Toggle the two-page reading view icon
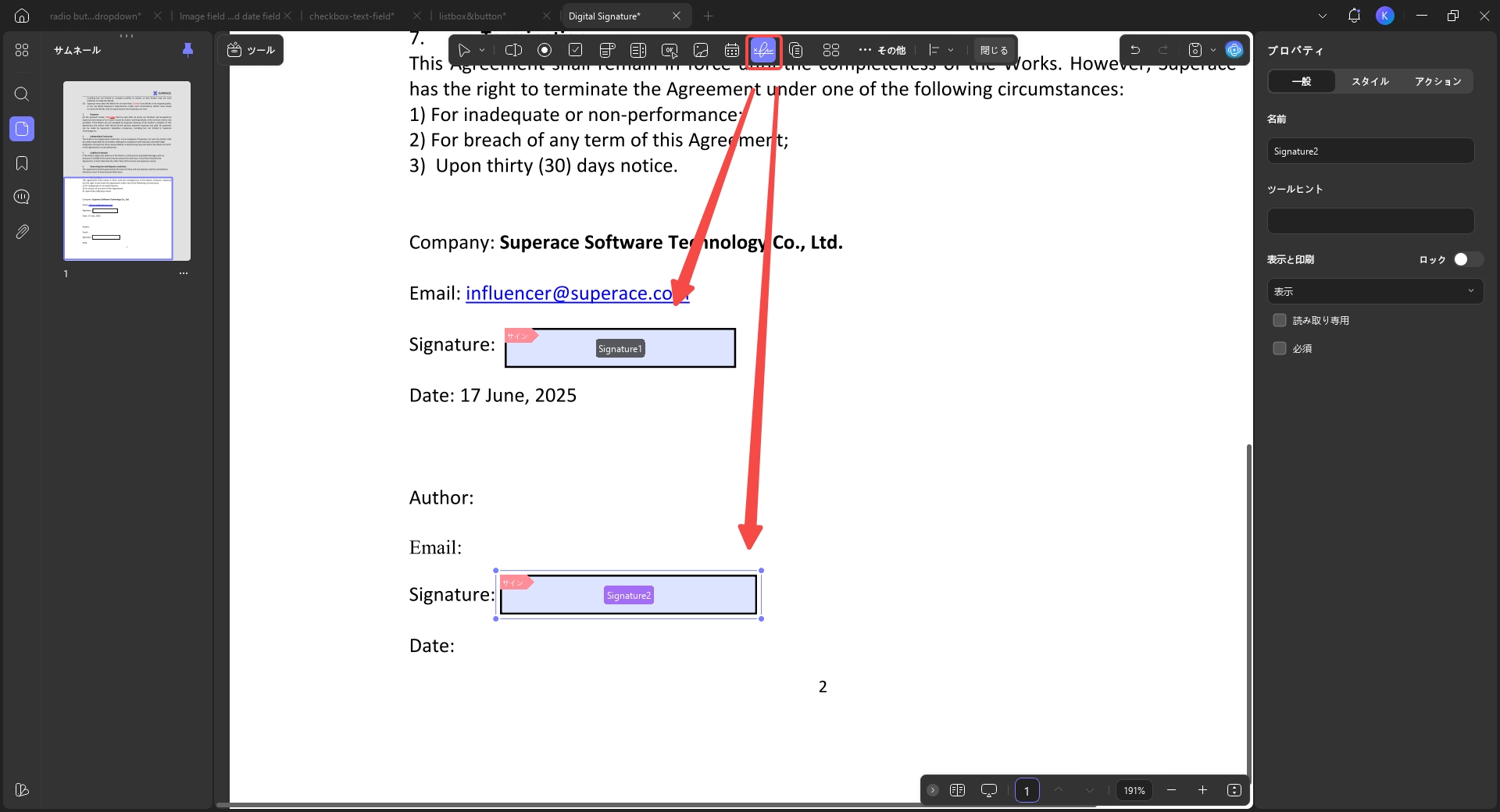 957,790
